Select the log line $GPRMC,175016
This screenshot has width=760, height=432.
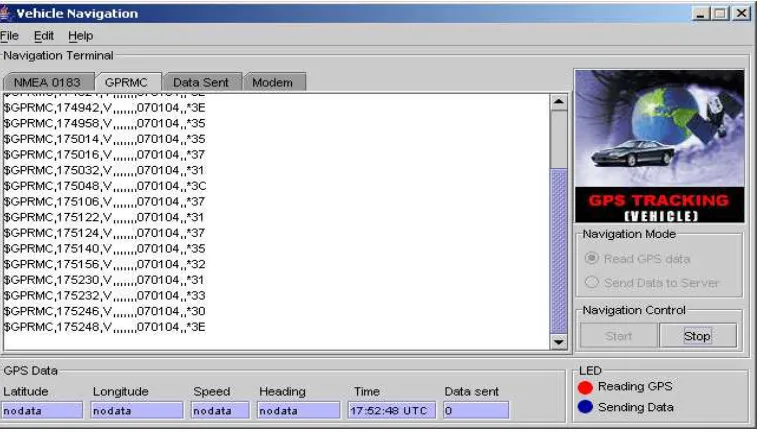[x=104, y=155]
